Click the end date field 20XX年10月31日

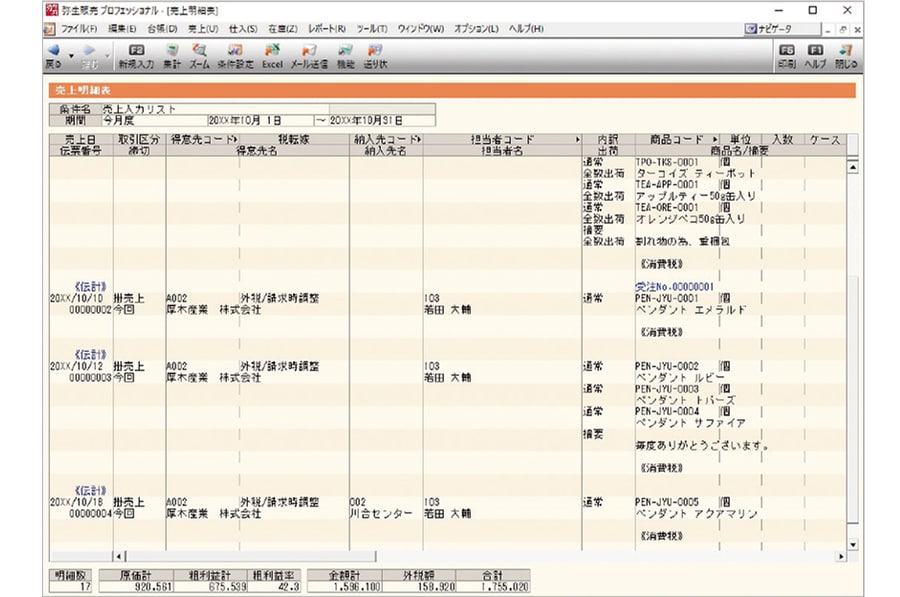tap(381, 121)
